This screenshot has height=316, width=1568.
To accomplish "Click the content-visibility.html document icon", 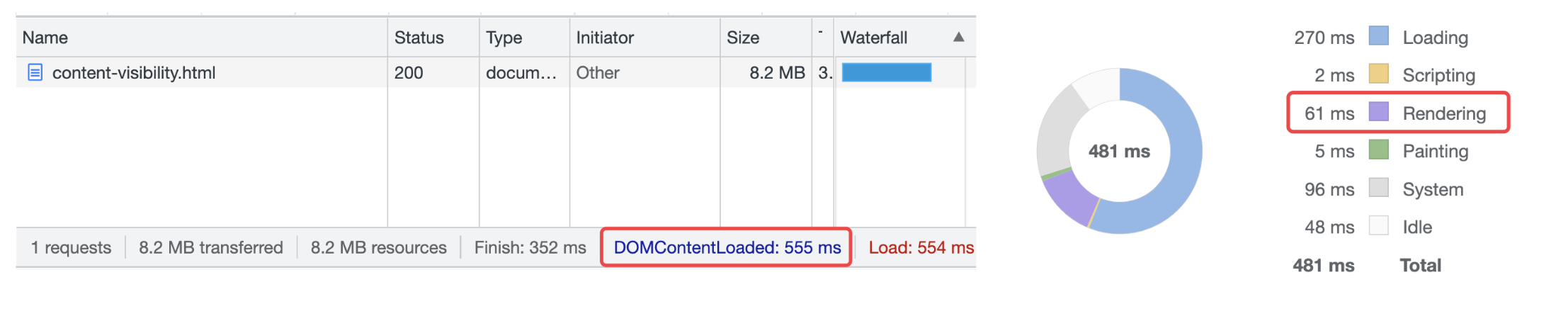I will [x=35, y=72].
